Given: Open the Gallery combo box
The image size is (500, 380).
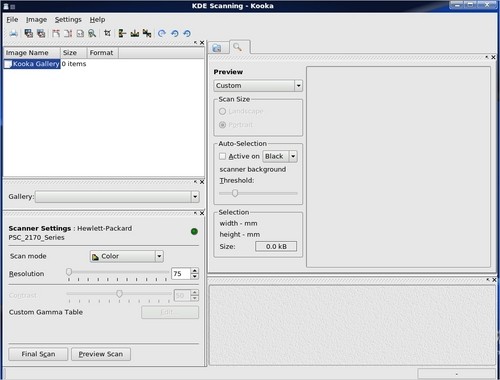Looking at the screenshot, I should 117,196.
